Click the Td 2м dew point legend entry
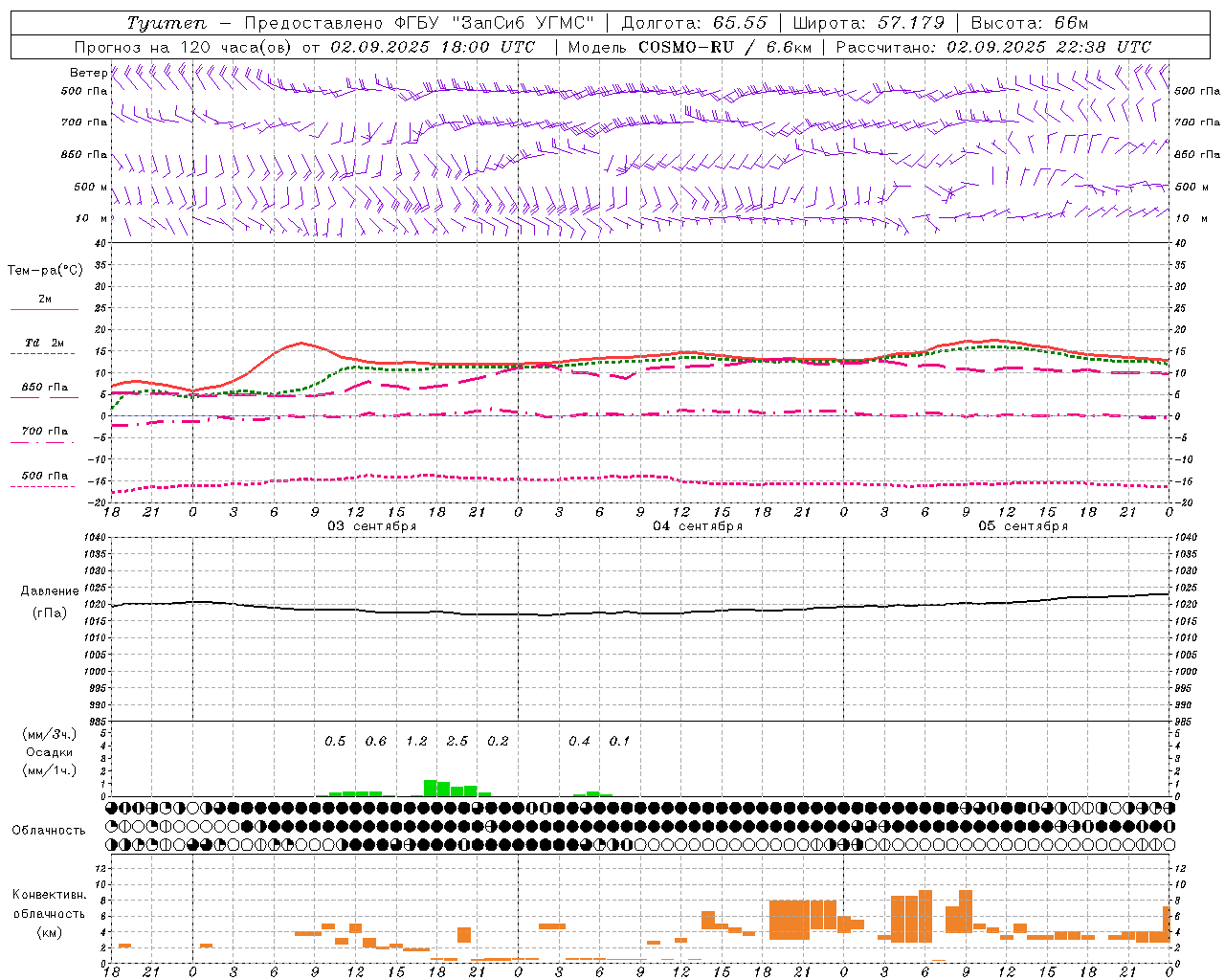Image resolution: width=1225 pixels, height=980 pixels. 44,343
